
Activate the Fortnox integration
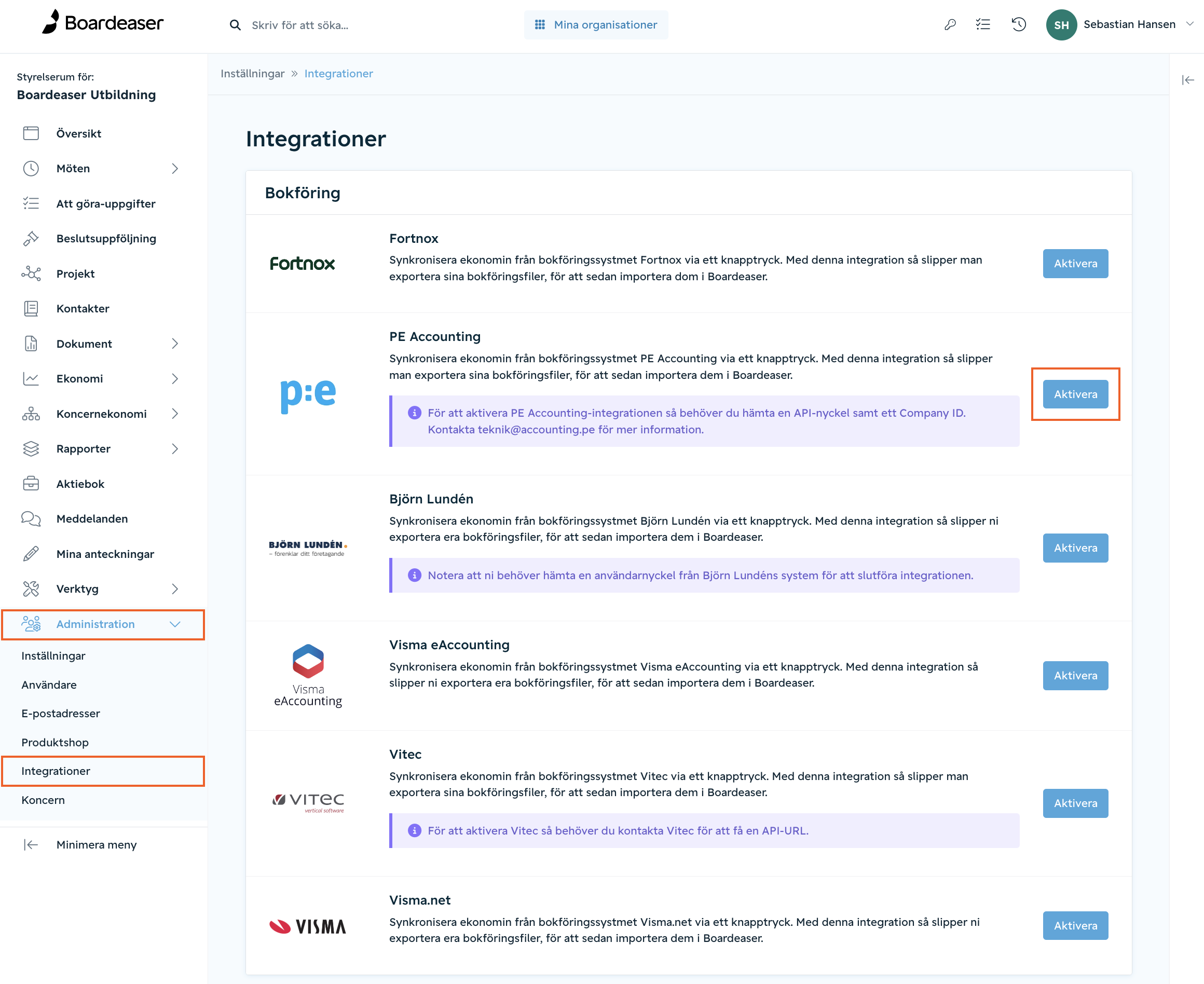tap(1075, 264)
